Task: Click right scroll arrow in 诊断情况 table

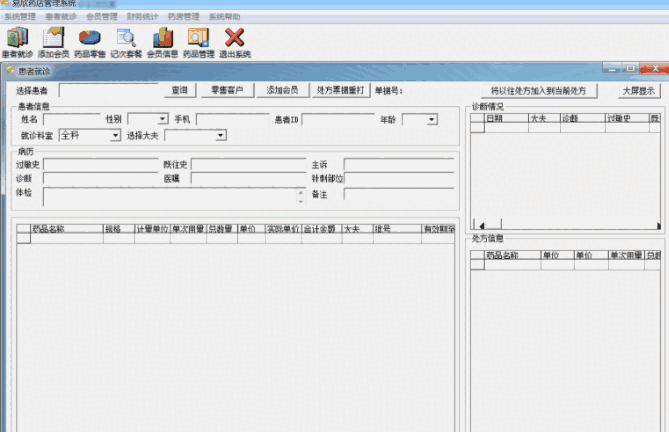Action: tap(658, 226)
